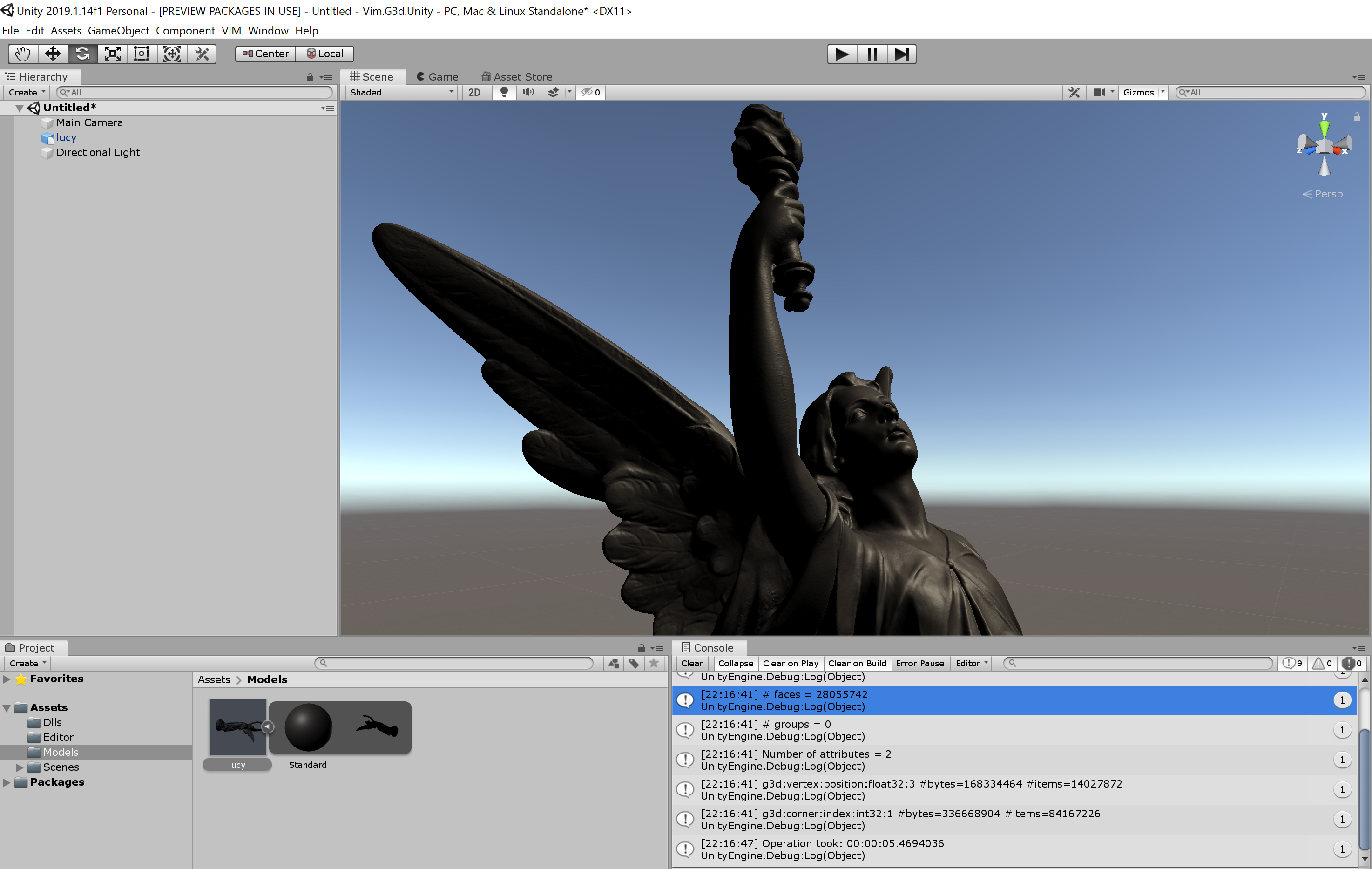The height and width of the screenshot is (869, 1372).
Task: Expand the Packages folder
Action: pos(7,782)
